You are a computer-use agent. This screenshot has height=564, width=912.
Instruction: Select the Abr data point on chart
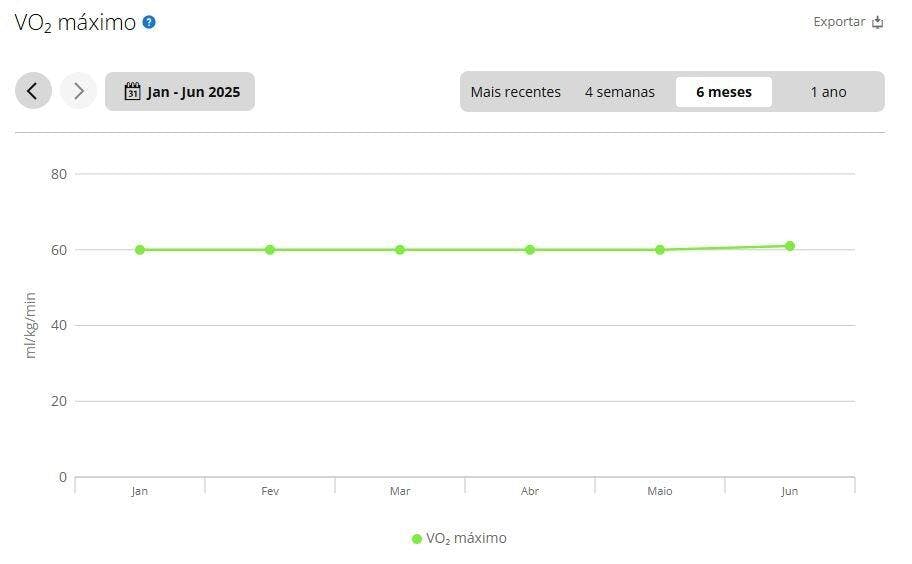pyautogui.click(x=530, y=250)
